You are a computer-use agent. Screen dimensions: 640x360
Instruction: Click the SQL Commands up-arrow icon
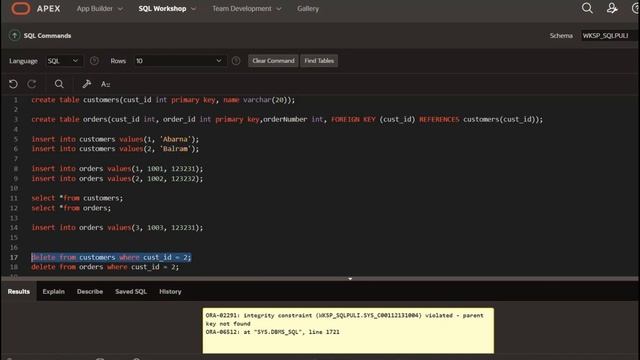14,36
